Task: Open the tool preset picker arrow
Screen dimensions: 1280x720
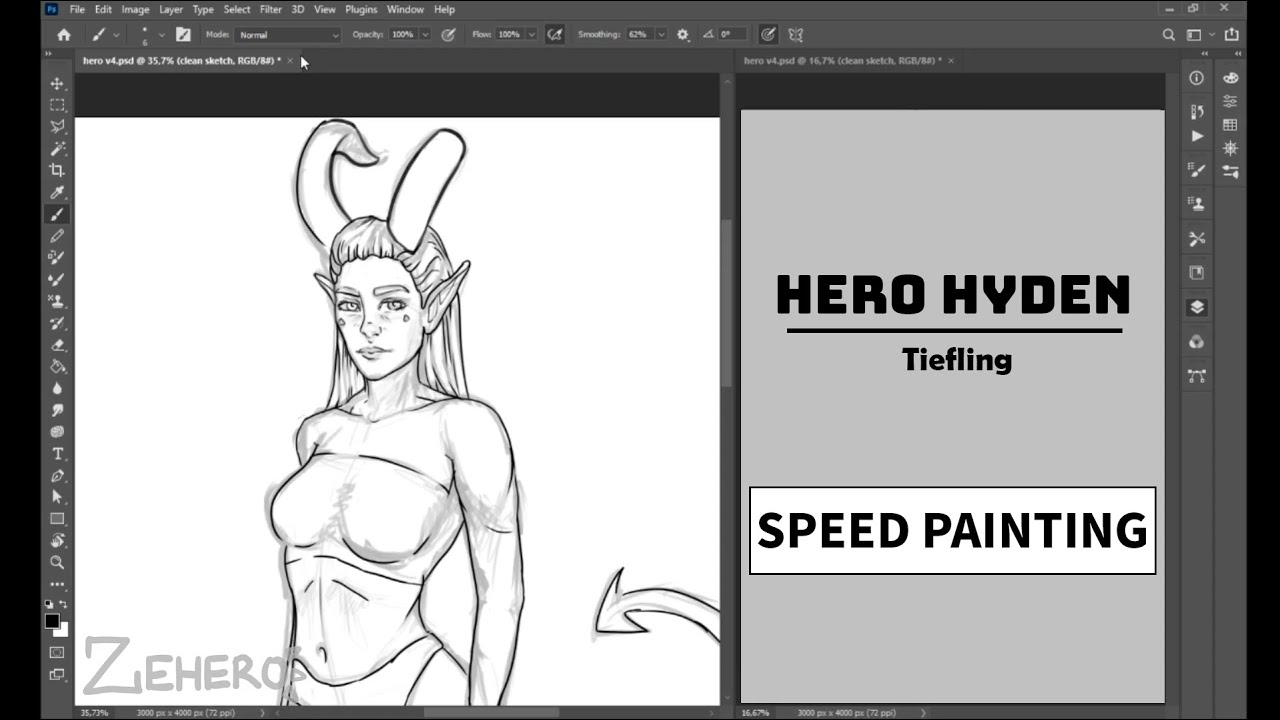Action: pos(117,34)
